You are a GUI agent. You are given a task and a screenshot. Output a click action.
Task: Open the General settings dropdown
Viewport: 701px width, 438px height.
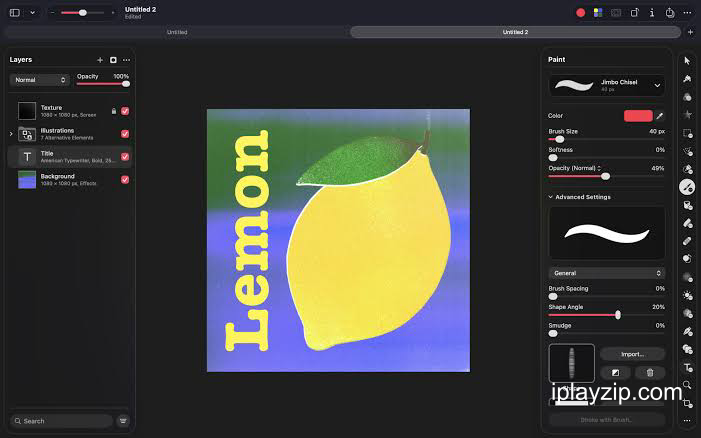[607, 273]
